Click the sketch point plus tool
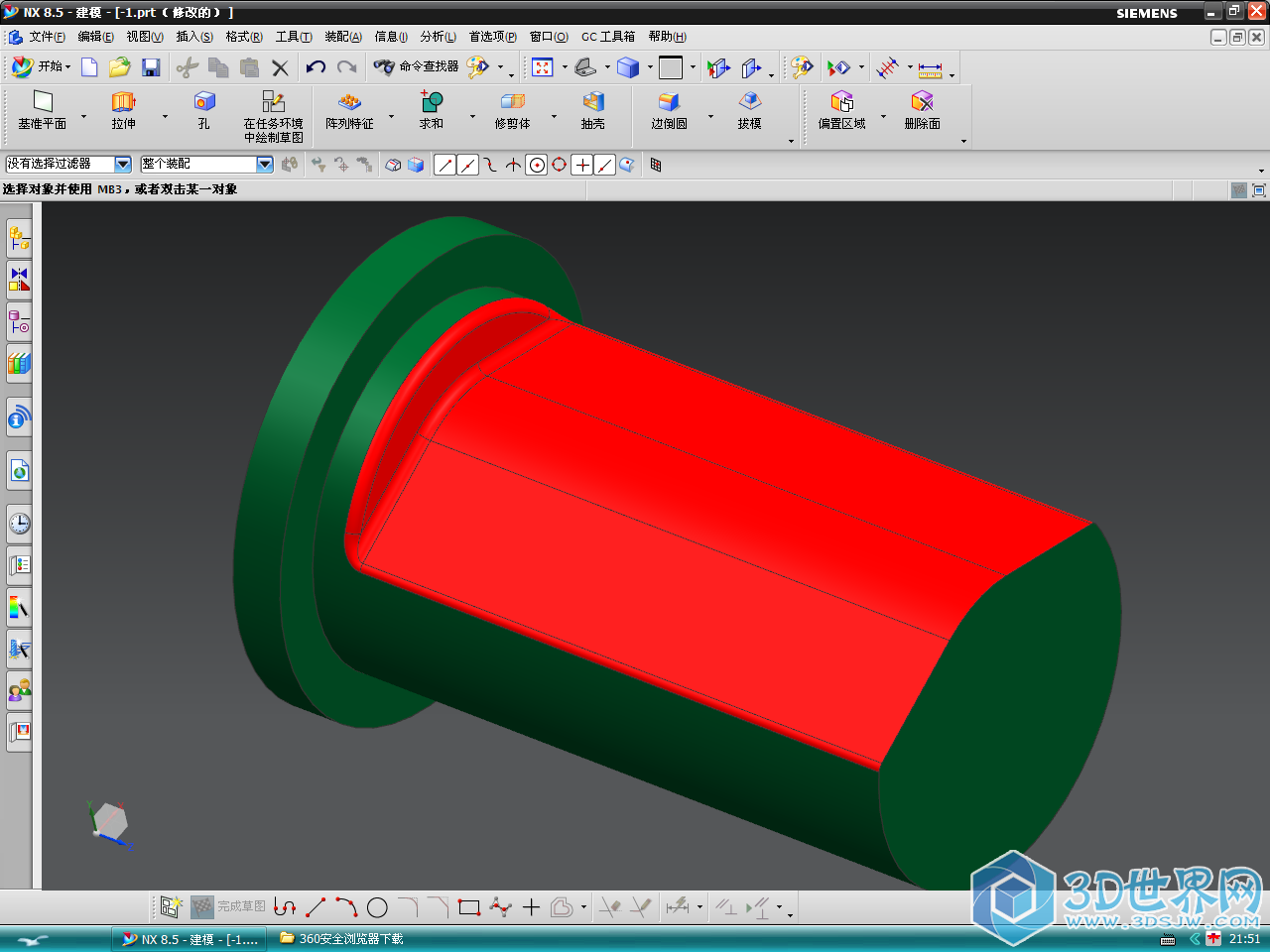The width and height of the screenshot is (1270, 952). pos(531,907)
